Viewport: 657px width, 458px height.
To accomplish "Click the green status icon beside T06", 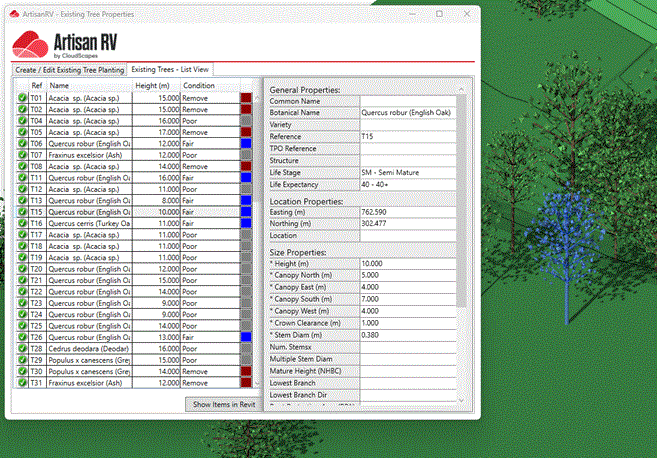I will click(22, 143).
